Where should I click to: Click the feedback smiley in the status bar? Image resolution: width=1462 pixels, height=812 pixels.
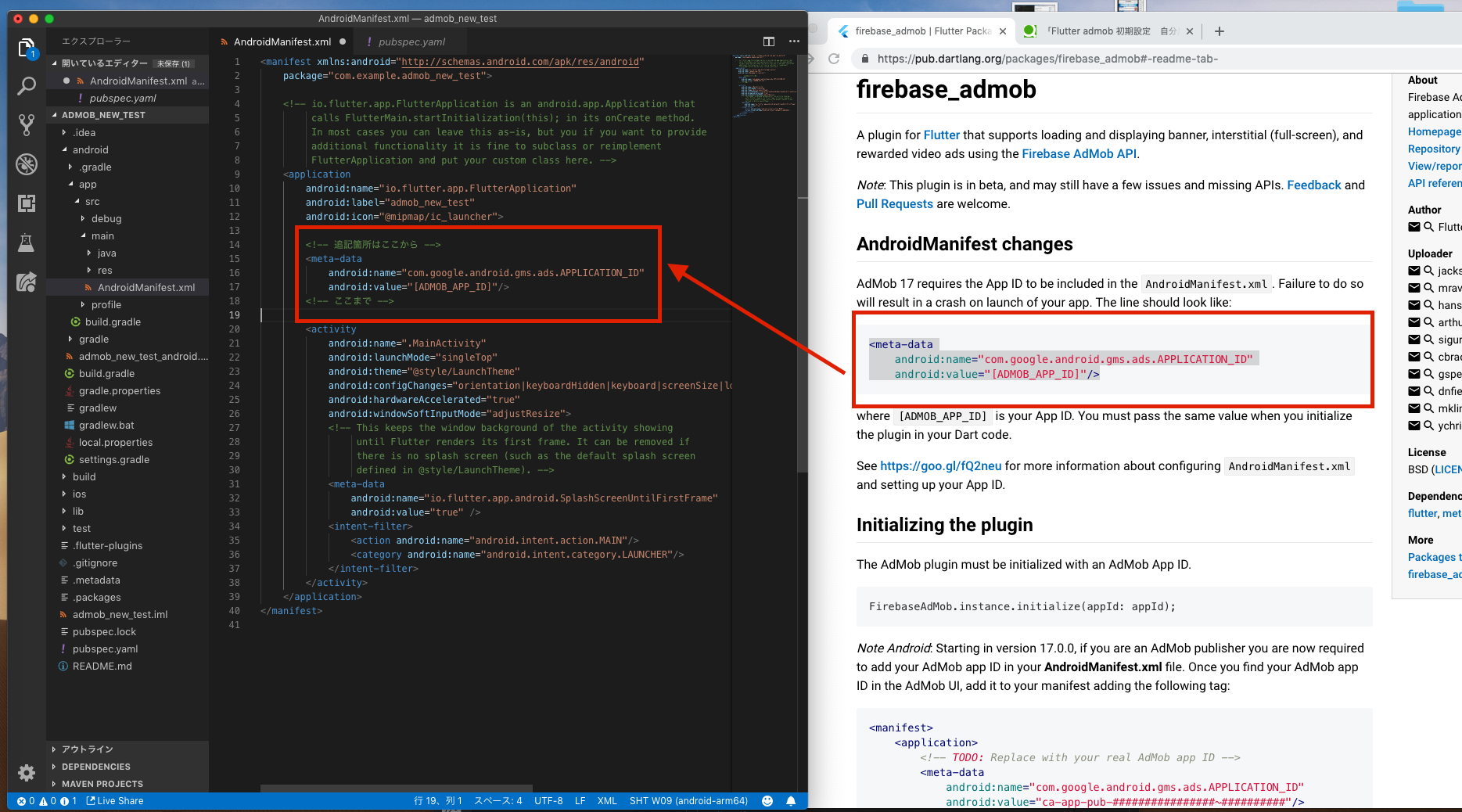point(767,801)
